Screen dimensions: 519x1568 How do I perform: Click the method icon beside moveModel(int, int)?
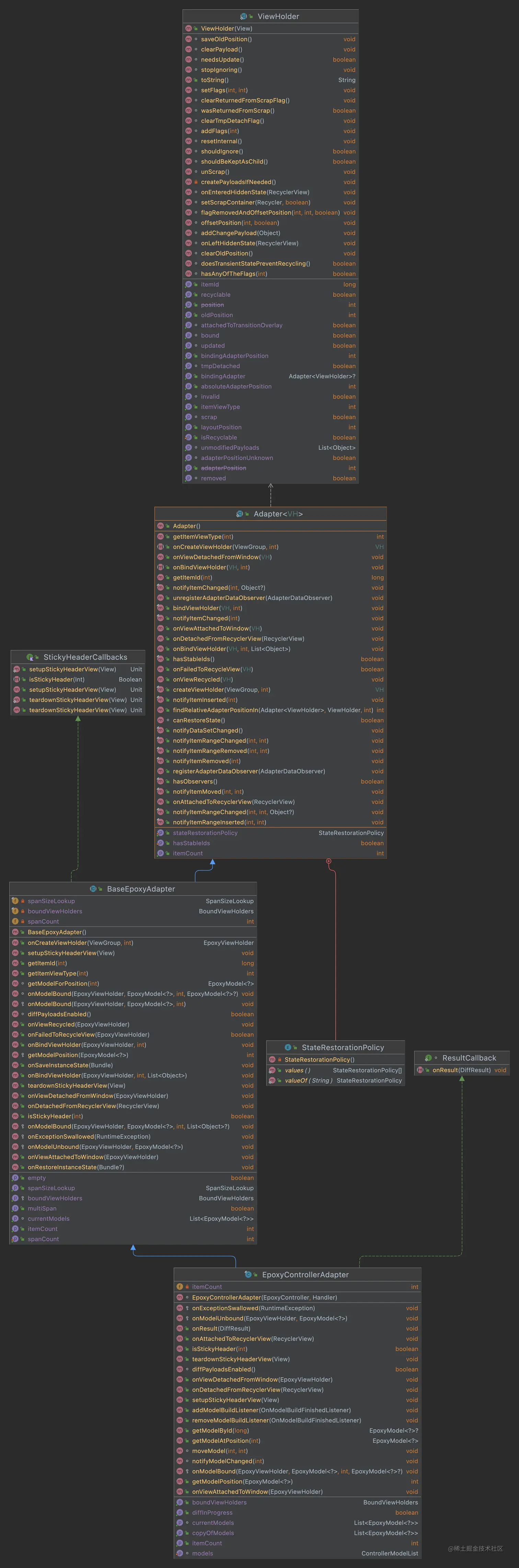click(x=180, y=1451)
